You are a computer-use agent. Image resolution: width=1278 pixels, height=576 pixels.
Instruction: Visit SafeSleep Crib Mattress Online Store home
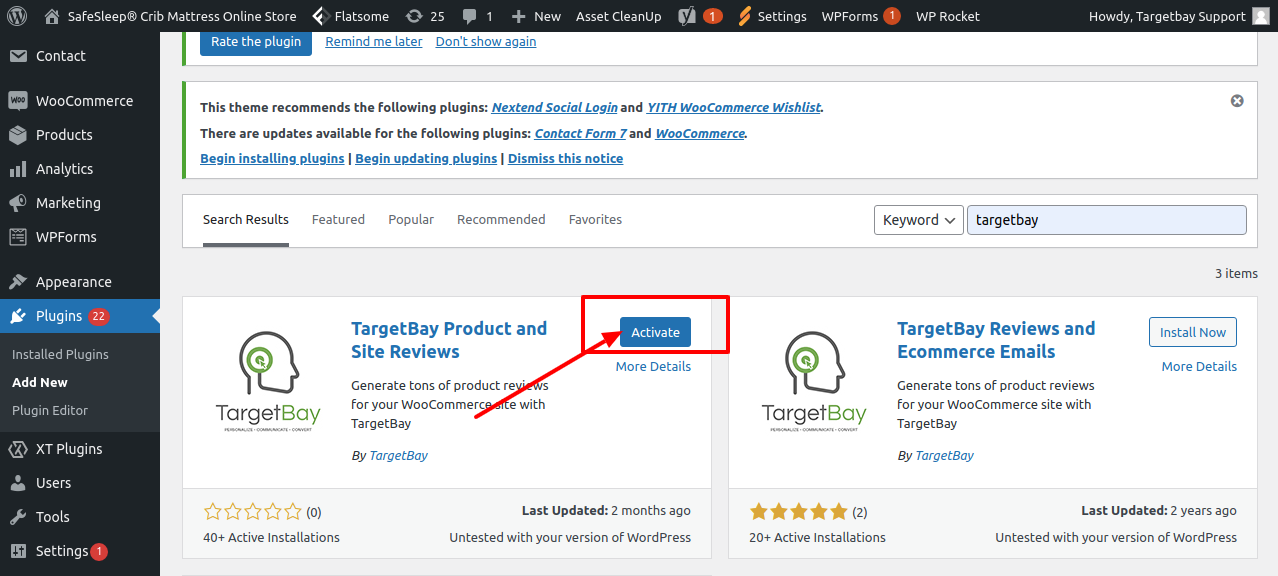(x=171, y=16)
